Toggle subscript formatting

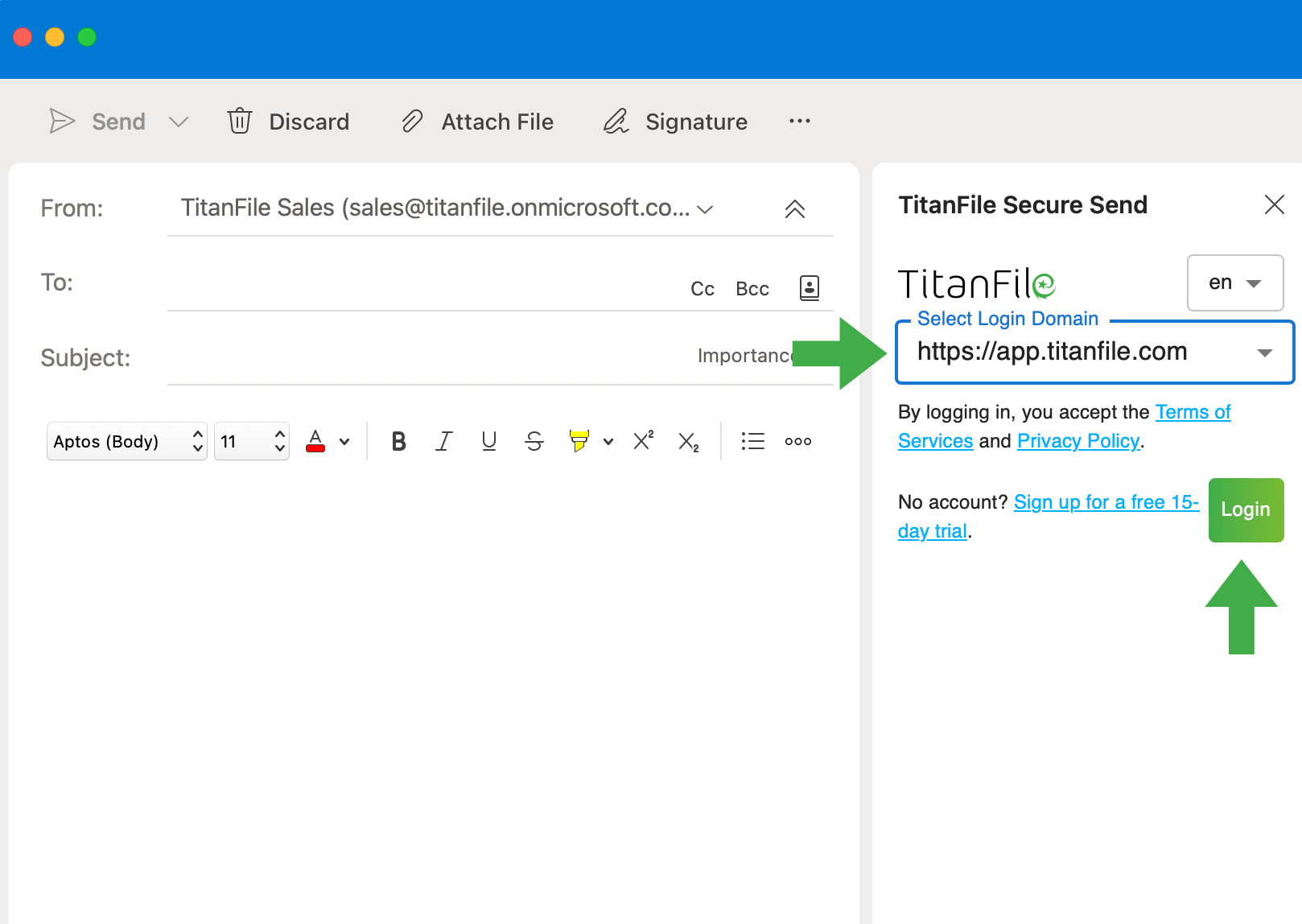[x=688, y=442]
